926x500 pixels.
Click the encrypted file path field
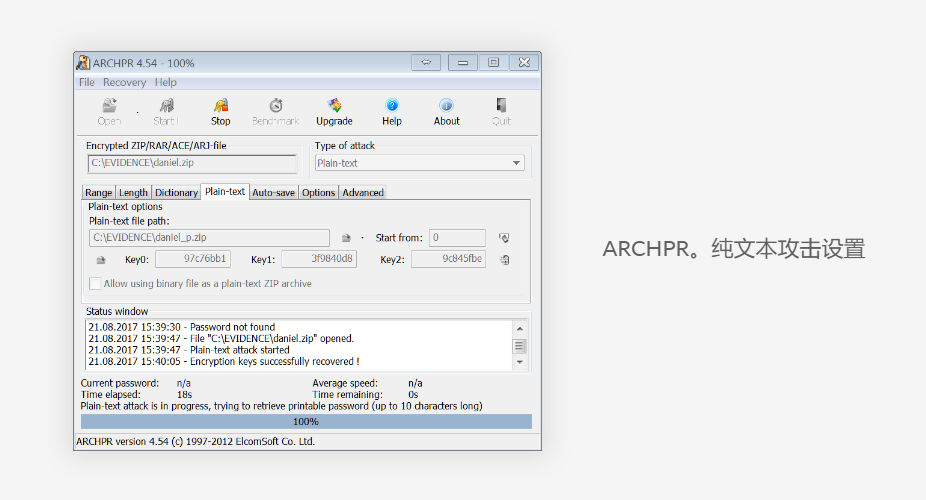coord(192,164)
